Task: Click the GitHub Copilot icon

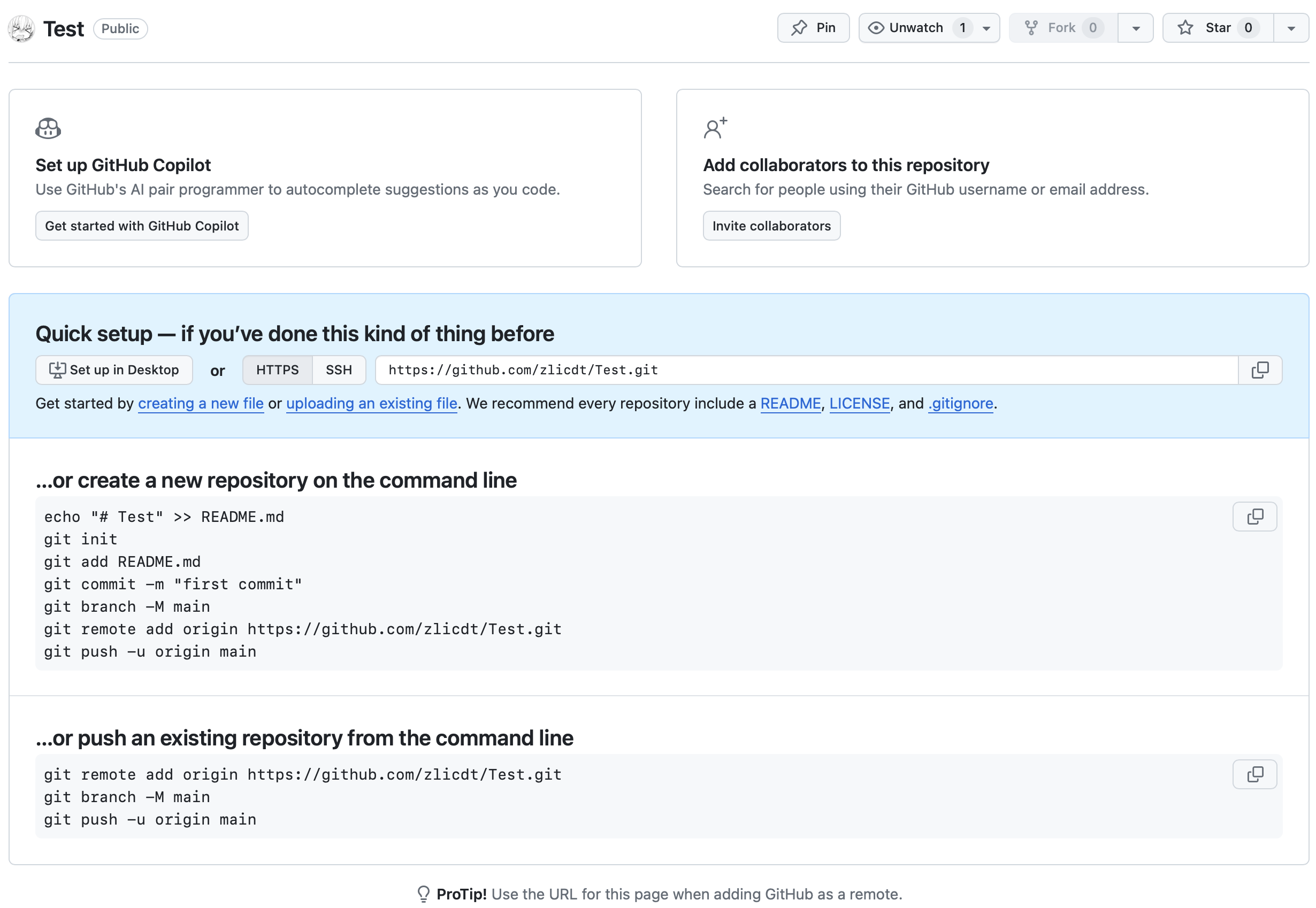Action: 48,128
